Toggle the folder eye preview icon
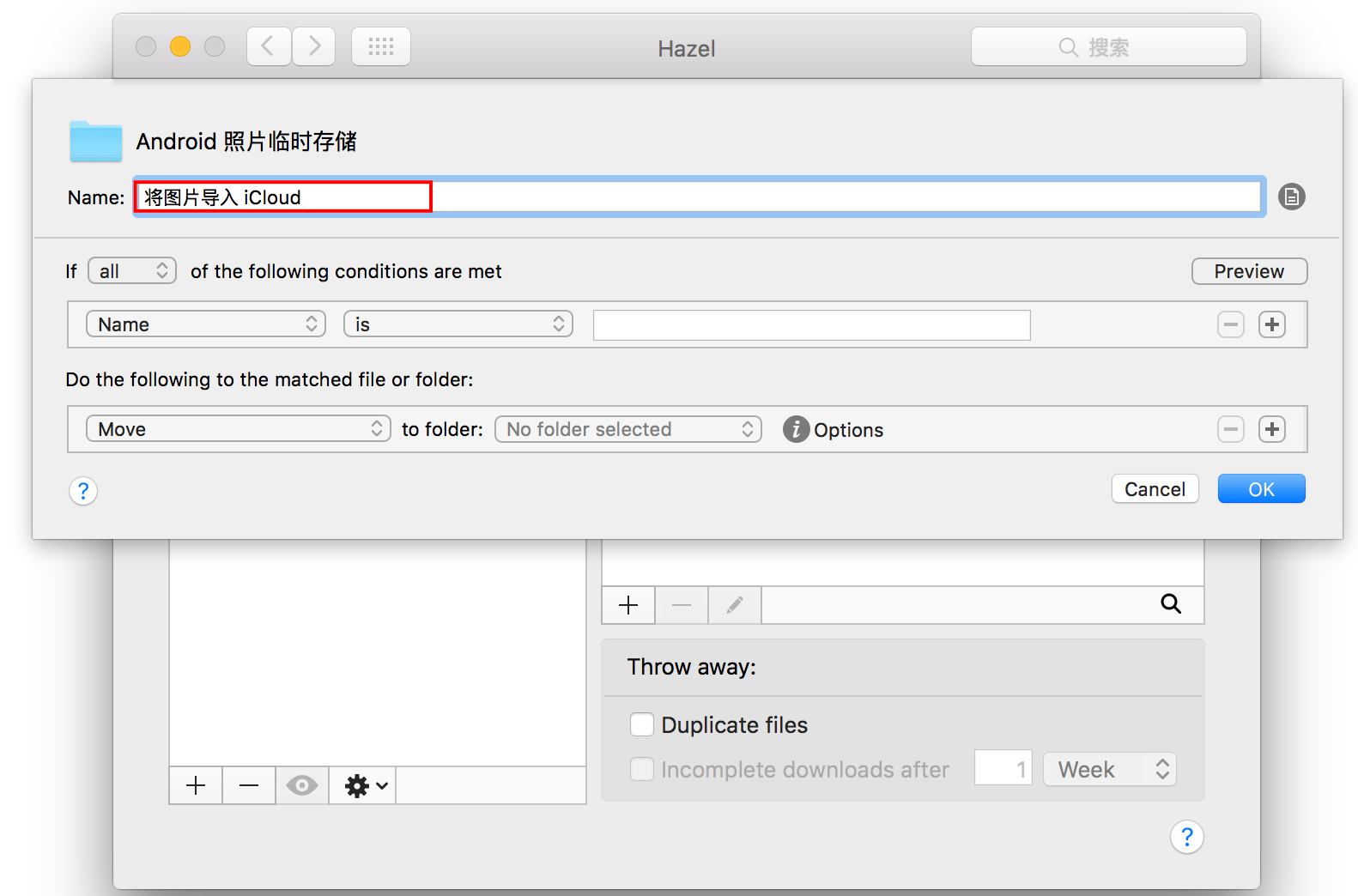1358x896 pixels. click(x=301, y=785)
